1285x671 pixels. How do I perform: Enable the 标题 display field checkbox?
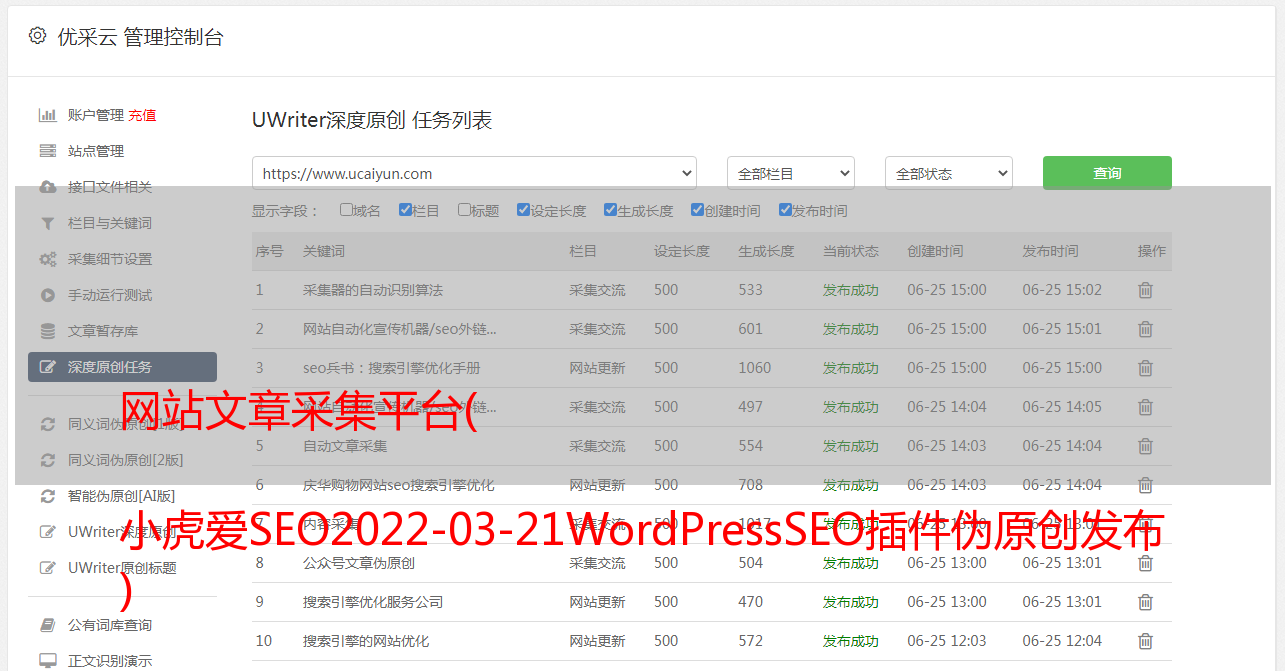[464, 210]
